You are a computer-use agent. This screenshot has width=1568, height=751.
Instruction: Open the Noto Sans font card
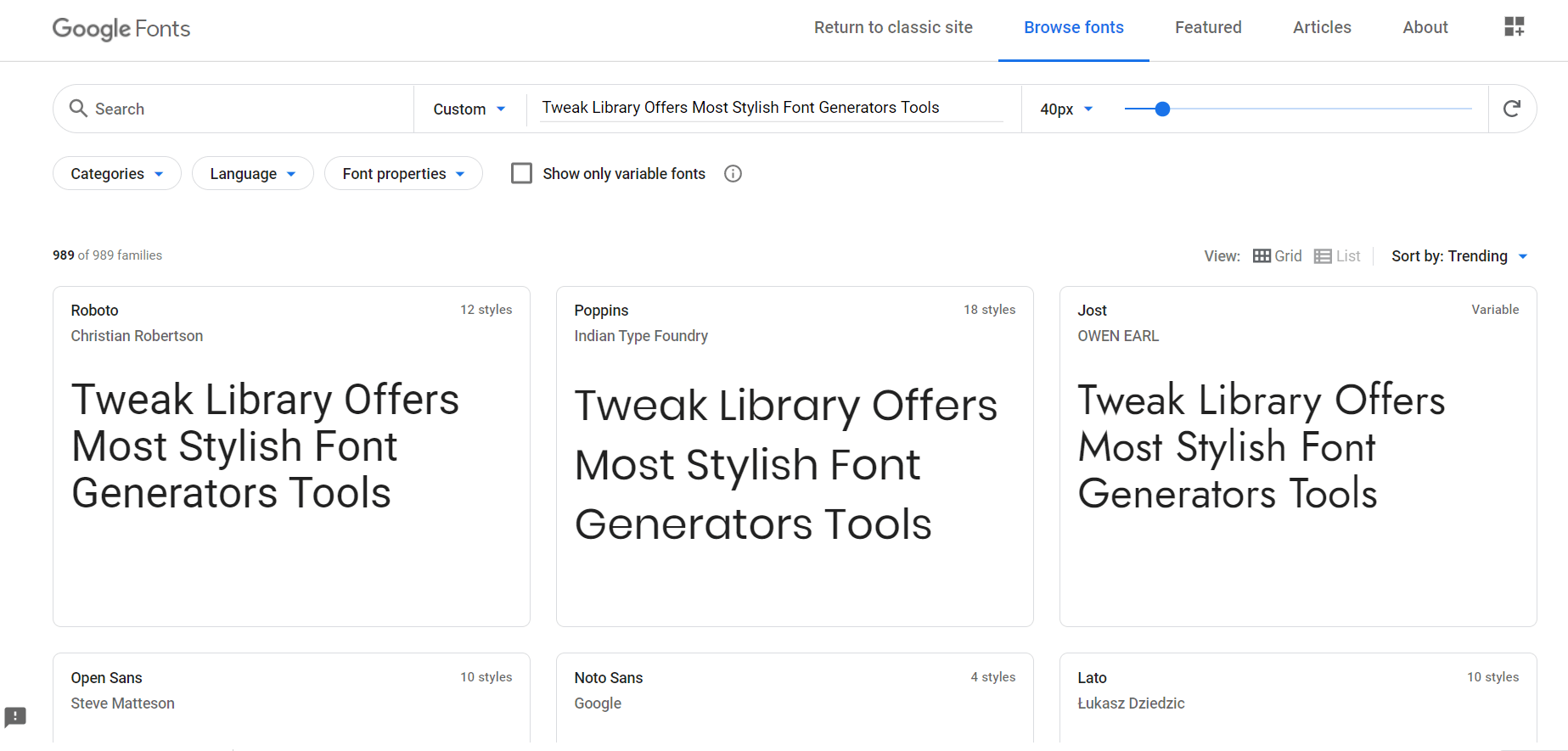[795, 698]
